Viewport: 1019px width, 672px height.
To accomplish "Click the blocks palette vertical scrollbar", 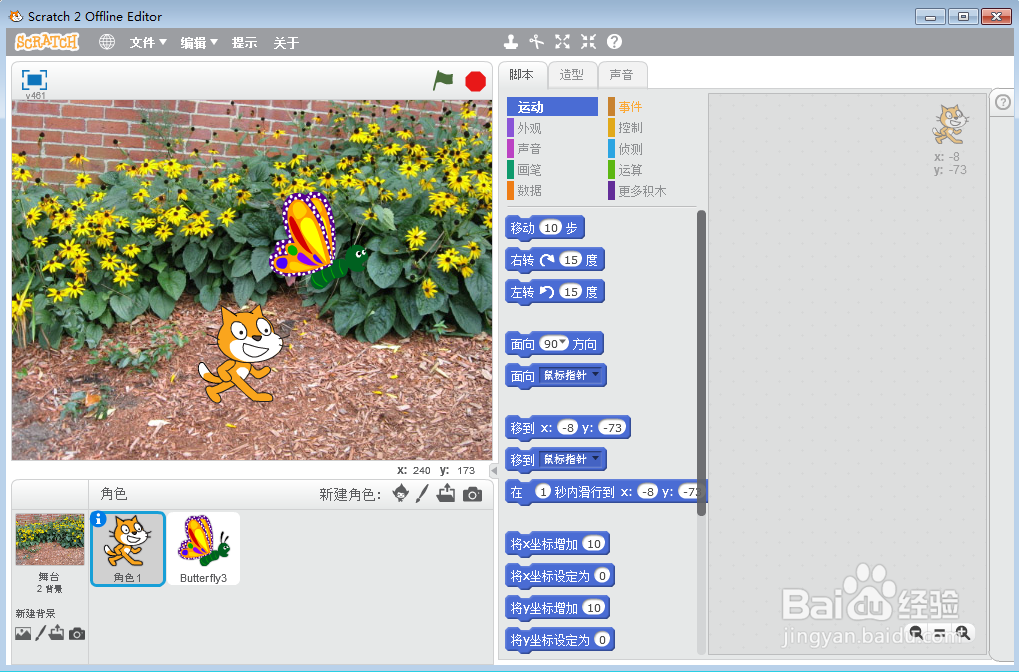I will (x=701, y=363).
